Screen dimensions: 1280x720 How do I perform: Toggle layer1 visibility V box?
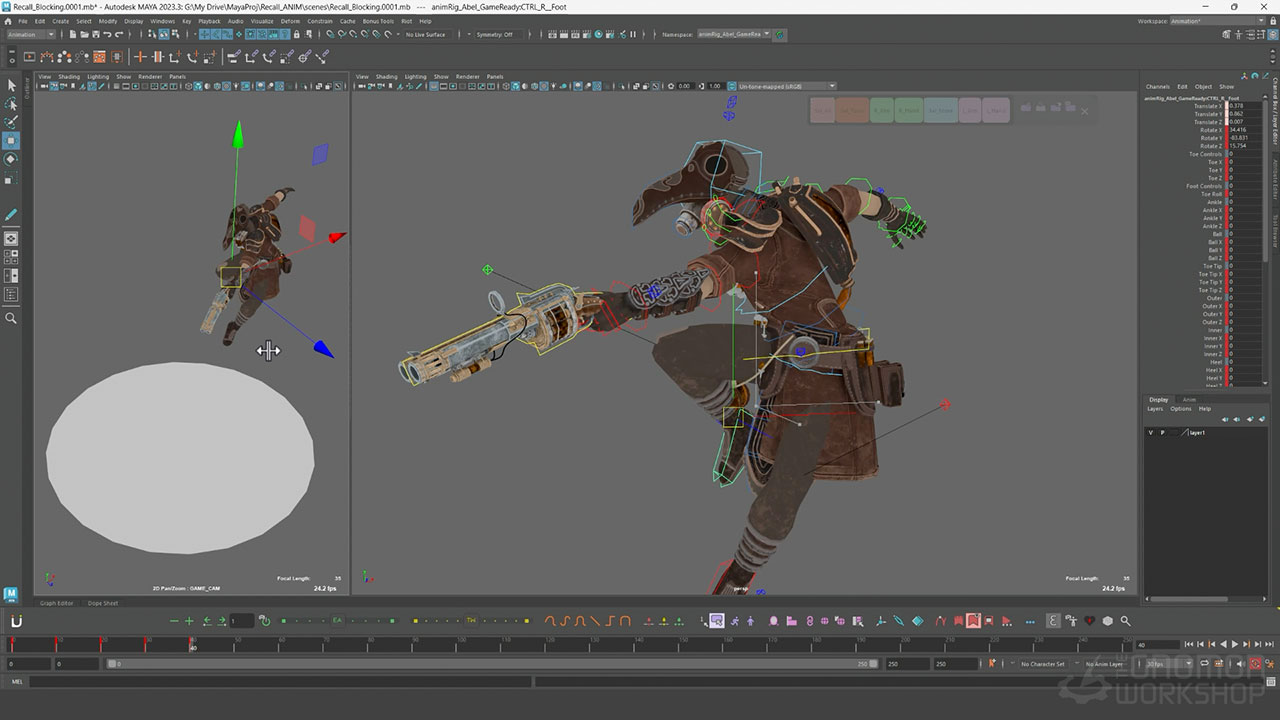[1150, 433]
